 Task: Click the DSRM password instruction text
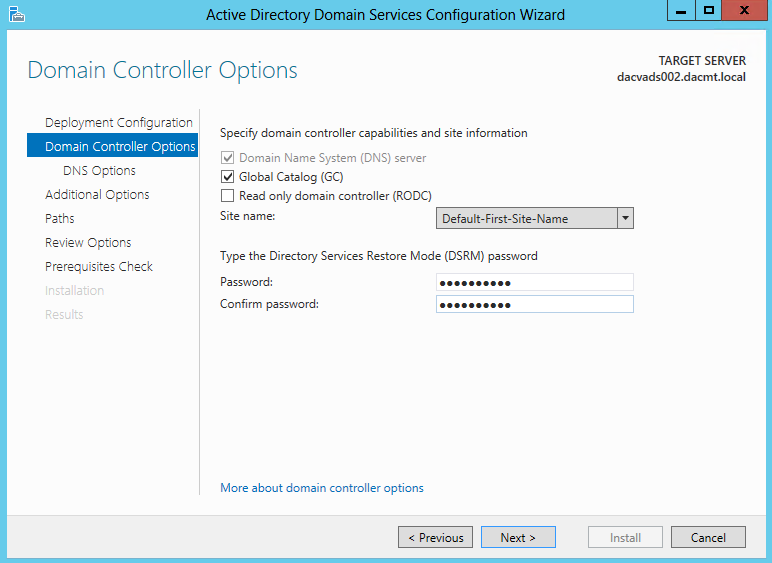click(x=379, y=256)
